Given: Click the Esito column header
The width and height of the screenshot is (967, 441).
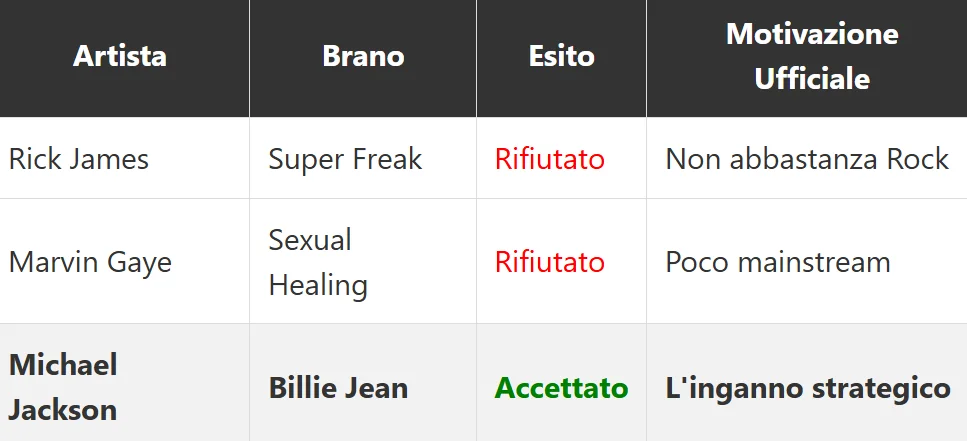Looking at the screenshot, I should 561,56.
